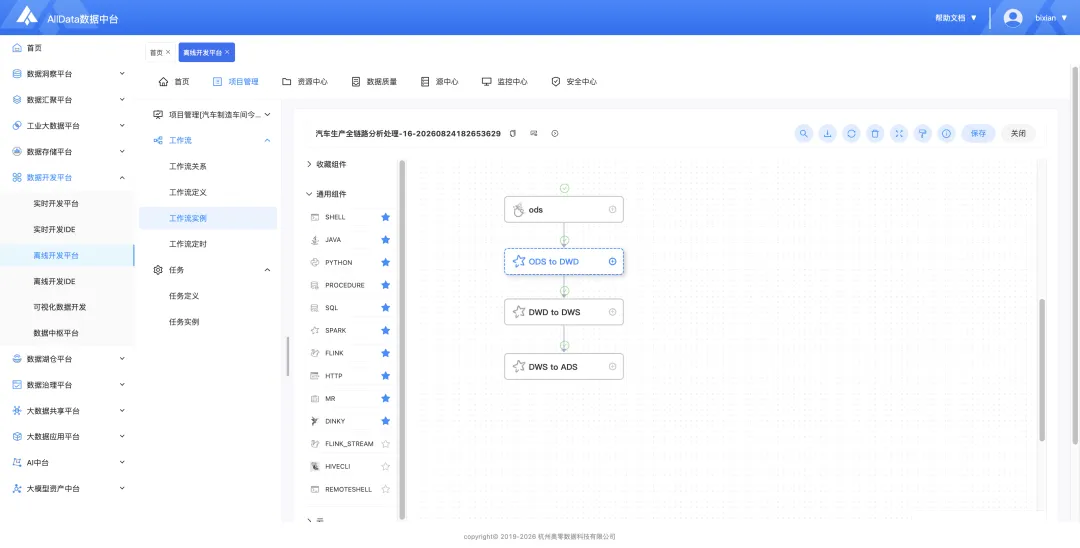1080x548 pixels.
Task: Unfavorite the SHELL component star
Action: pyautogui.click(x=386, y=217)
